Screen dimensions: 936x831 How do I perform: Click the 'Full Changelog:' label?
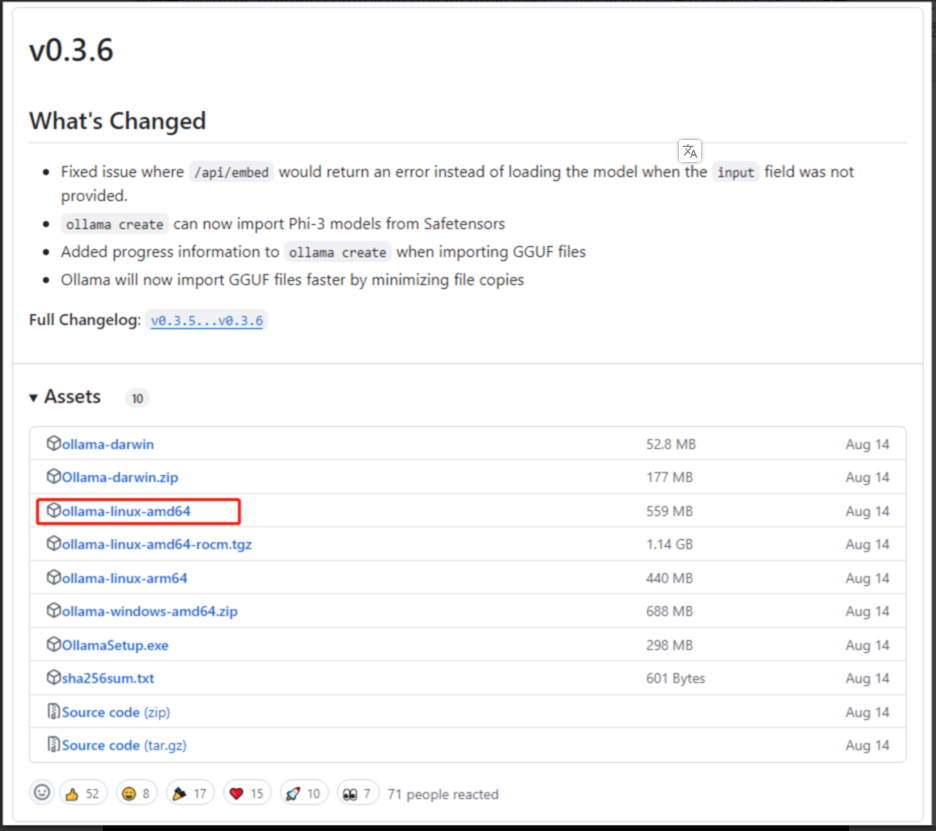coord(85,320)
